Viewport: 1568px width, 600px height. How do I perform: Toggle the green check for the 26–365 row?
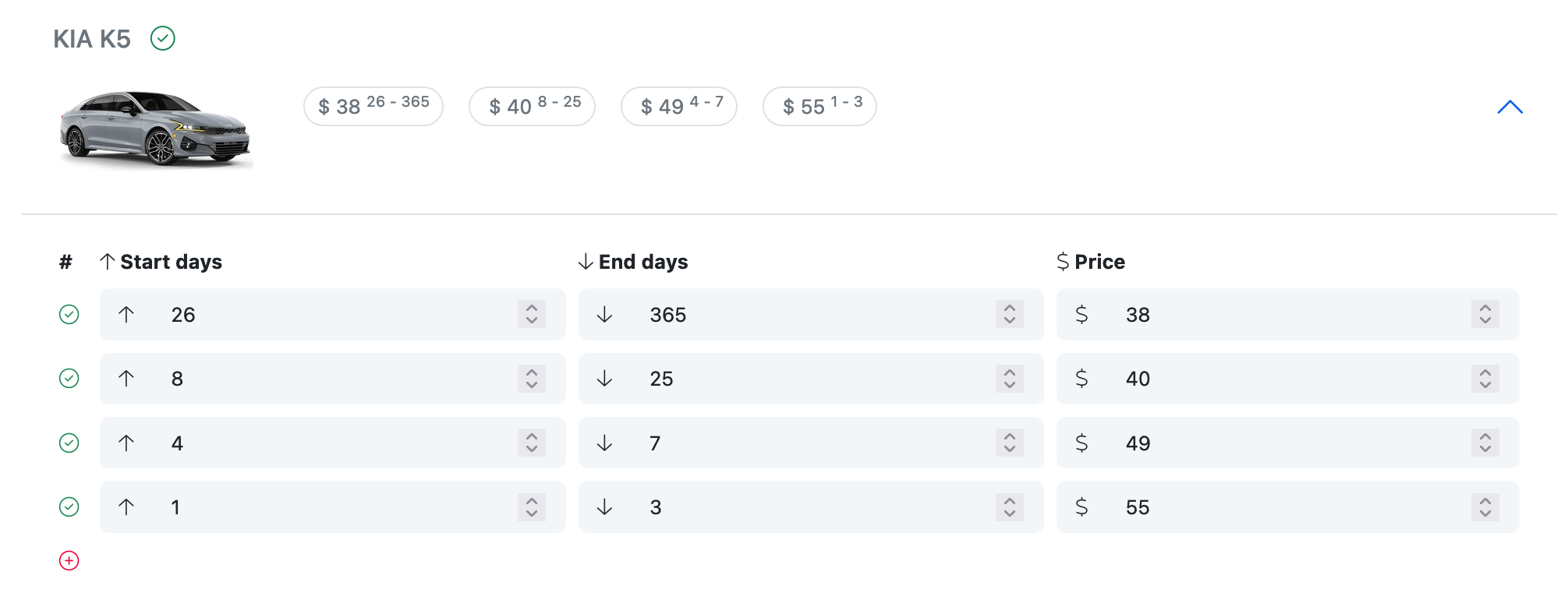tap(69, 315)
